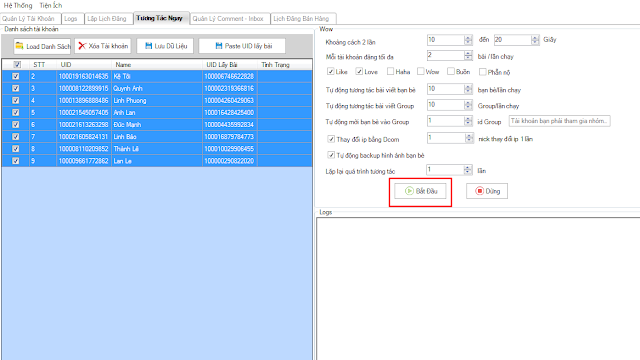
Task: Click the red X Xóa Tài khoản icon
Action: pyautogui.click(x=82, y=46)
